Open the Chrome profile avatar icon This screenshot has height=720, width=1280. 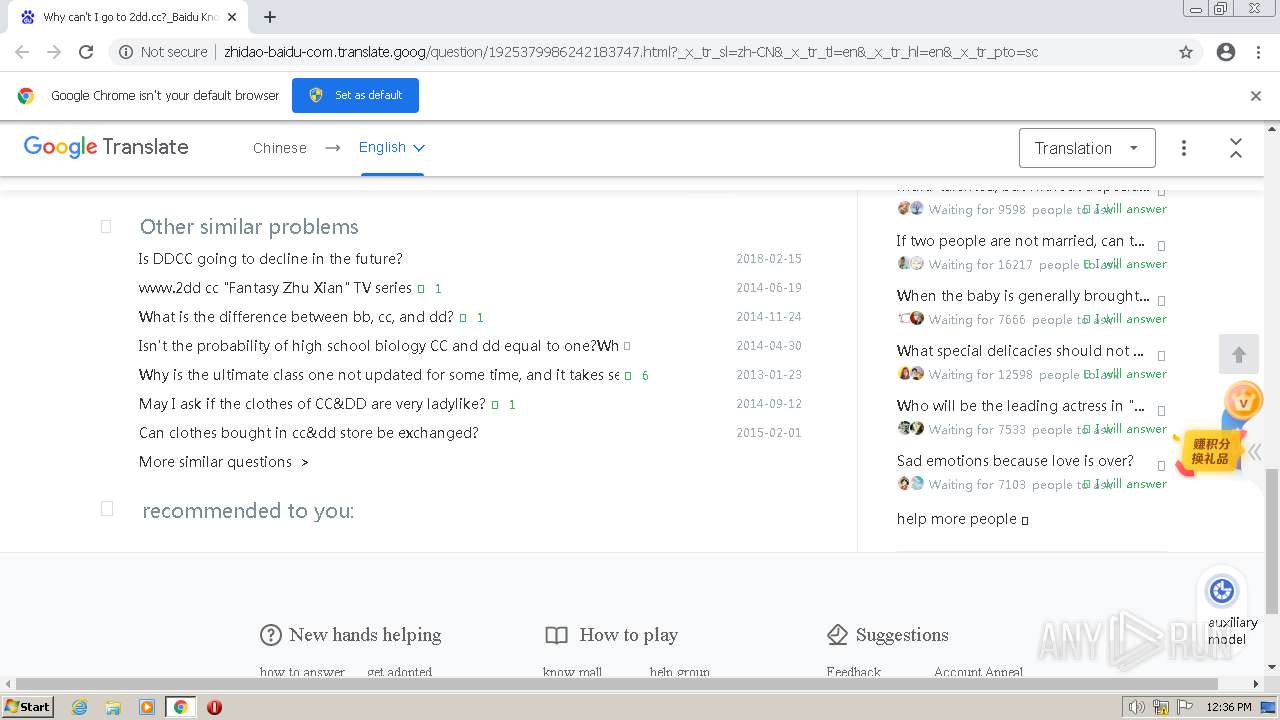click(x=1226, y=52)
